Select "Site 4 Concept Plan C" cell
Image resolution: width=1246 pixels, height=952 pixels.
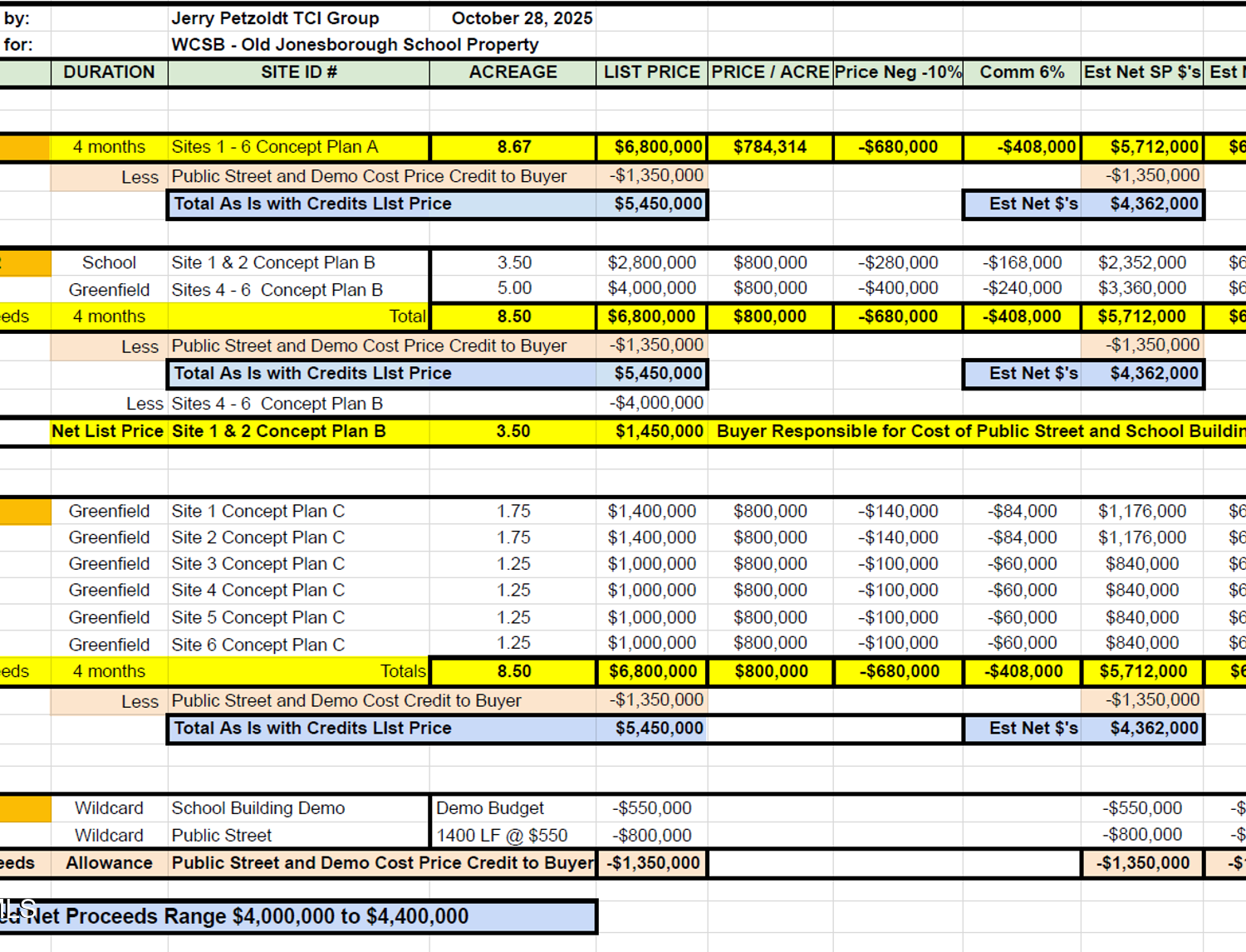(x=299, y=590)
